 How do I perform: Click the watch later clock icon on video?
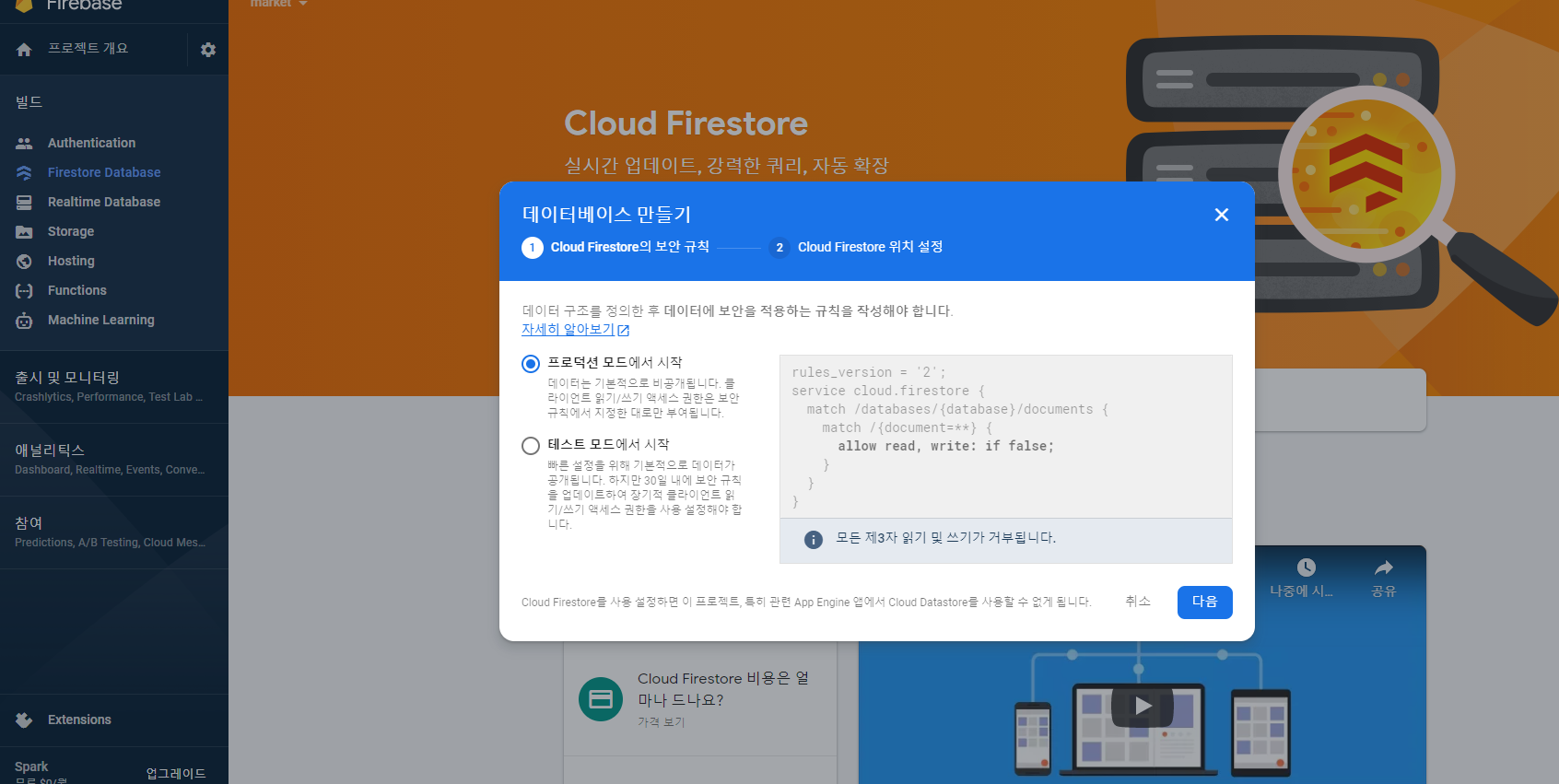1306,568
